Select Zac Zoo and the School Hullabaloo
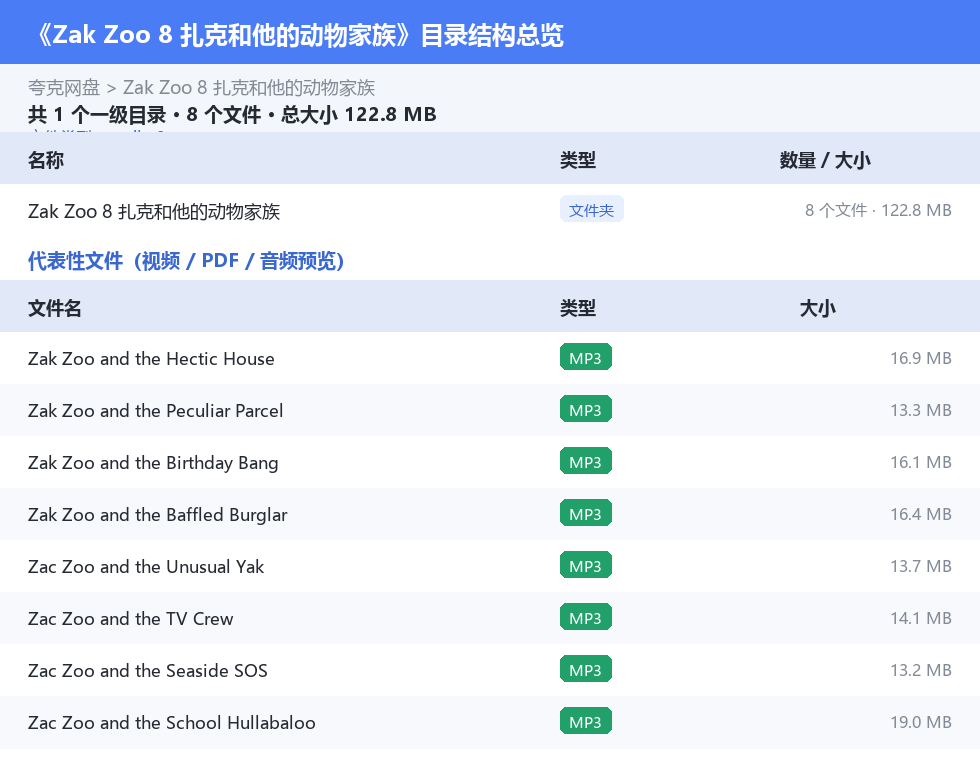Image resolution: width=980 pixels, height=780 pixels. [490, 722]
